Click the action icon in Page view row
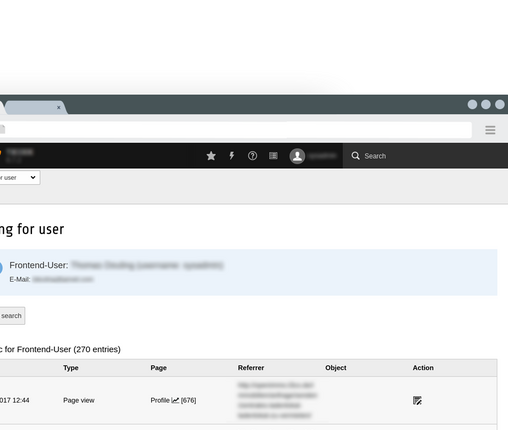508x430 pixels. (417, 400)
